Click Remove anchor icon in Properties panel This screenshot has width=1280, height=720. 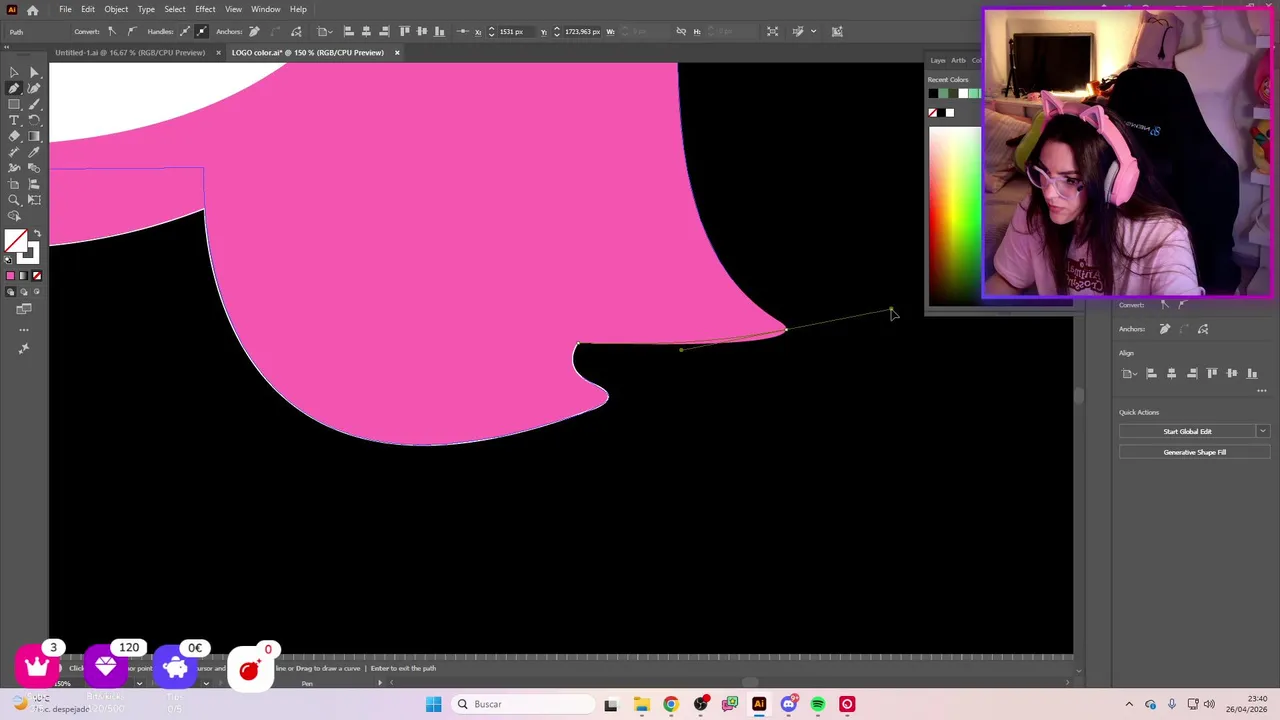[1165, 329]
